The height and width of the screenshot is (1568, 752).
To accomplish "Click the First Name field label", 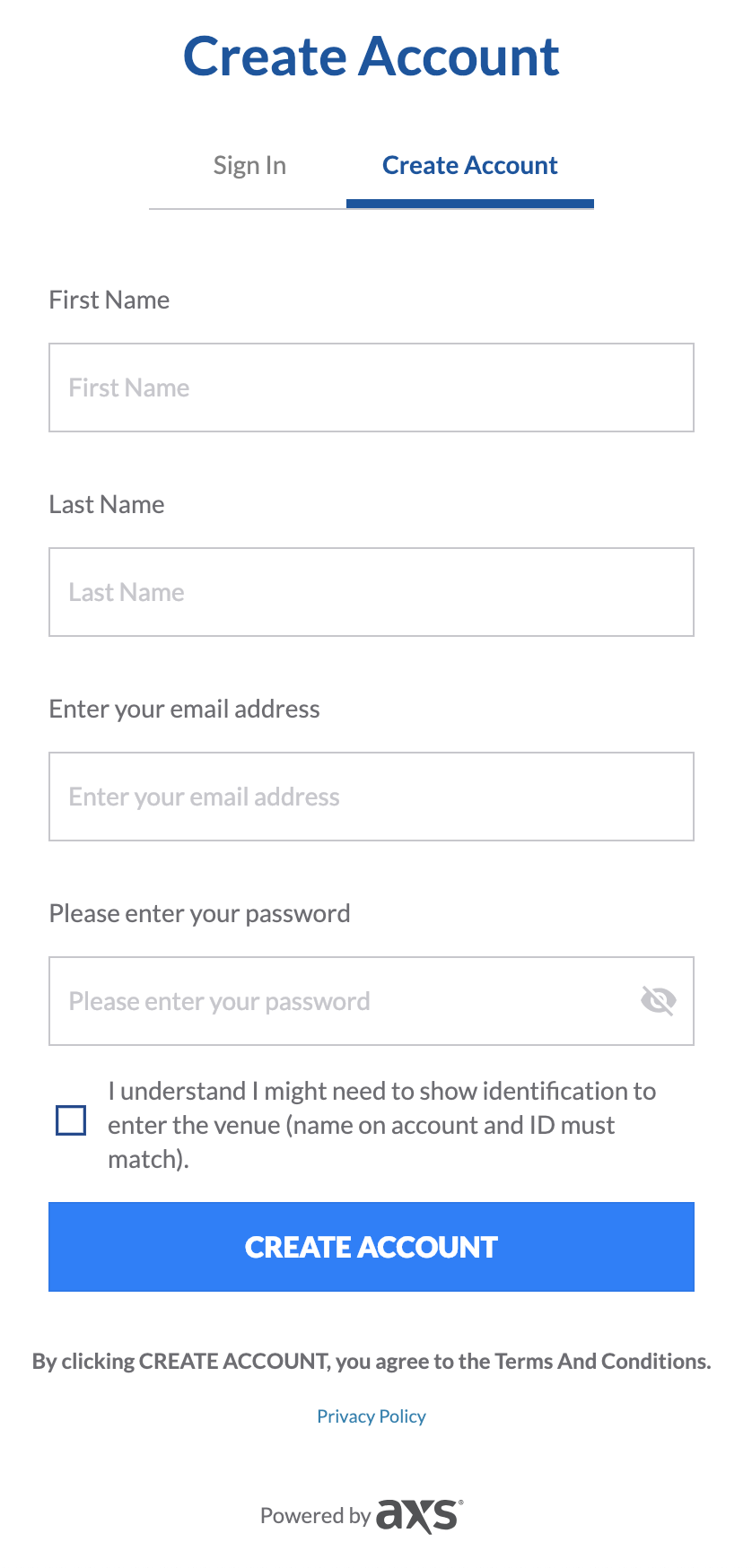I will click(x=109, y=300).
